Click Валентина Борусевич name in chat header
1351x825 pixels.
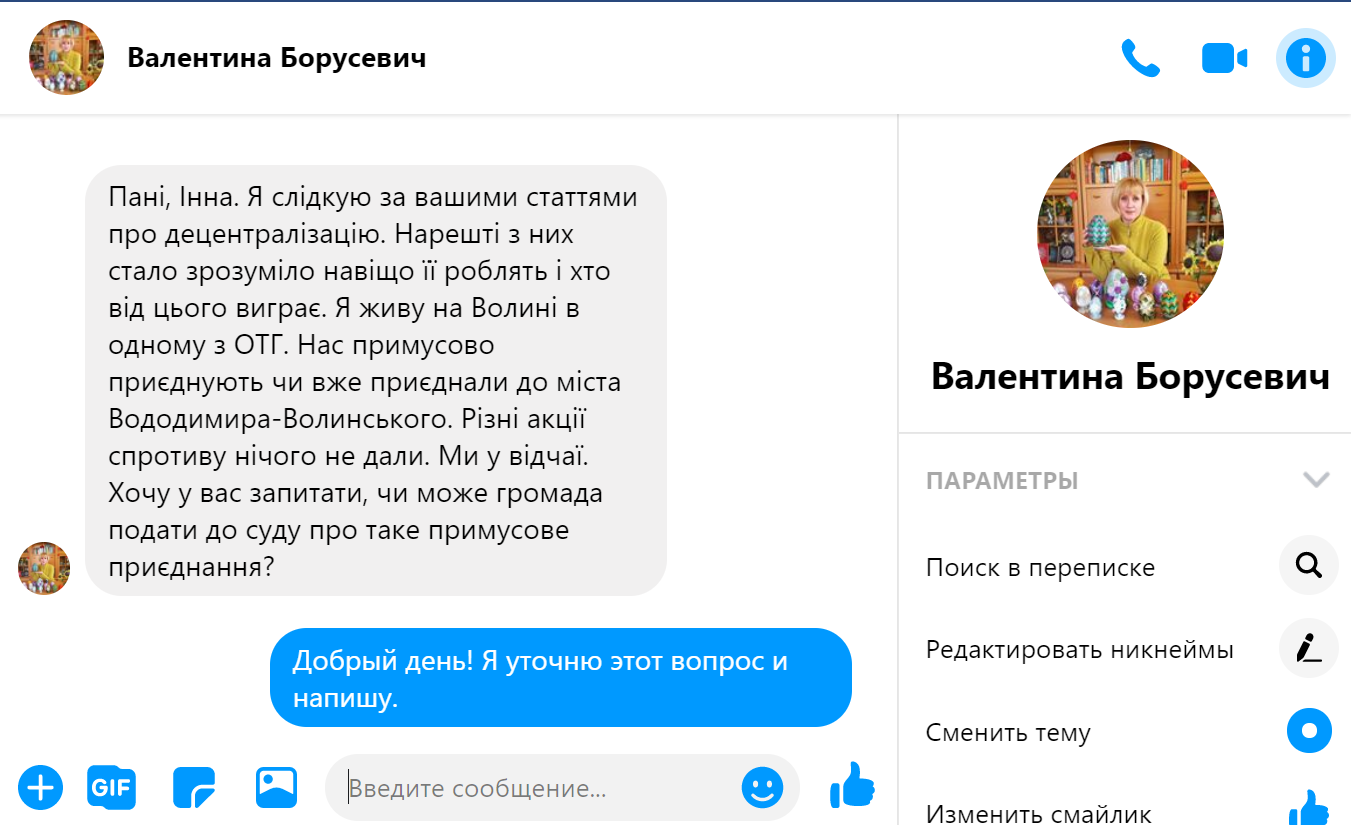click(x=276, y=58)
